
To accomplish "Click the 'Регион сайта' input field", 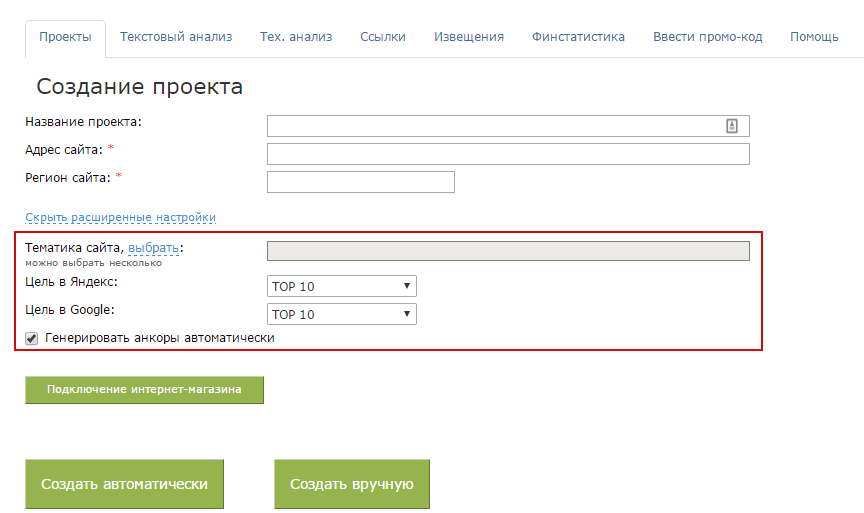I will 360,182.
